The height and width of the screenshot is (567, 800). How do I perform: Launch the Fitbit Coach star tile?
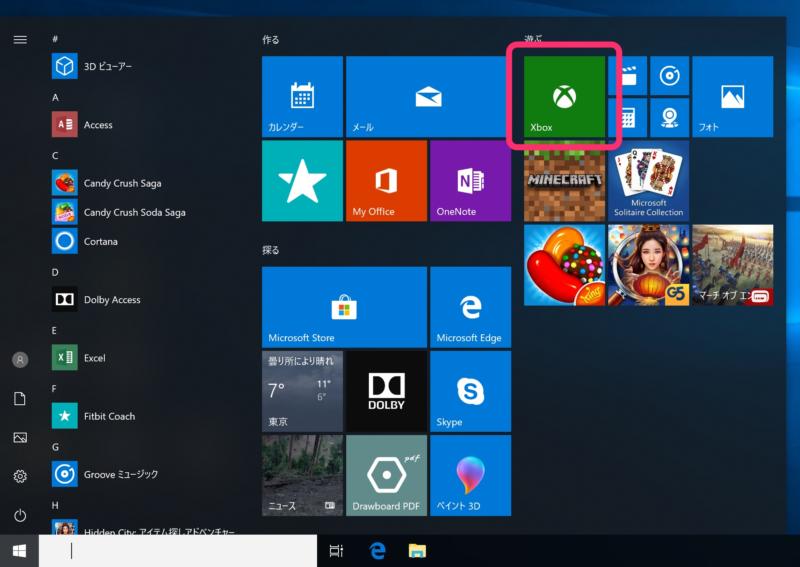302,181
